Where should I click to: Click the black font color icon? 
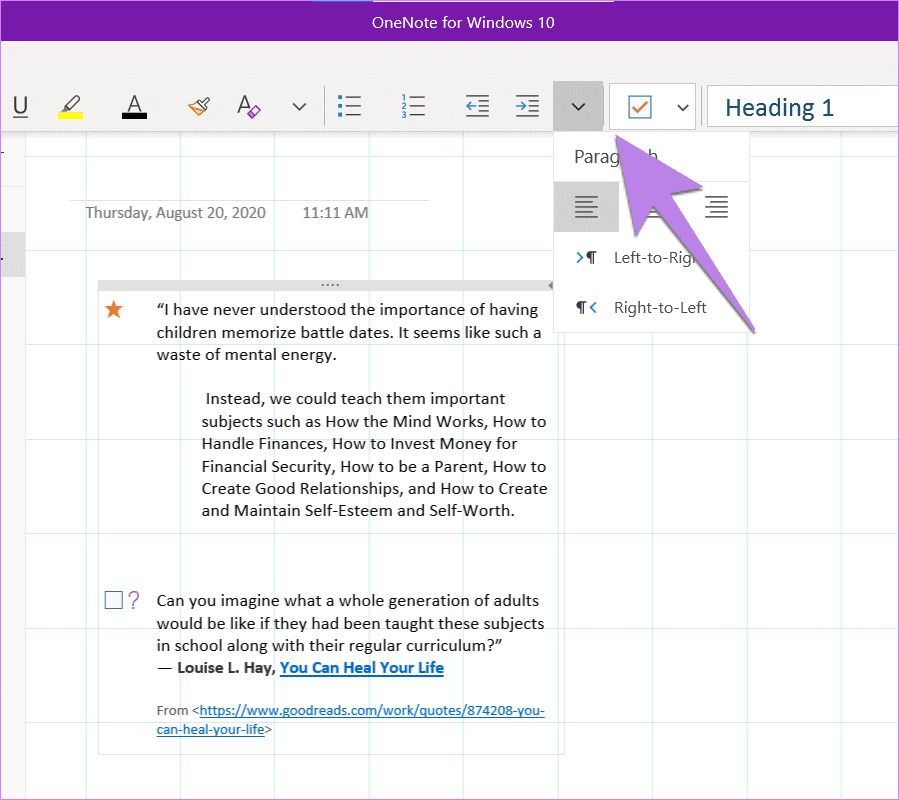point(134,107)
